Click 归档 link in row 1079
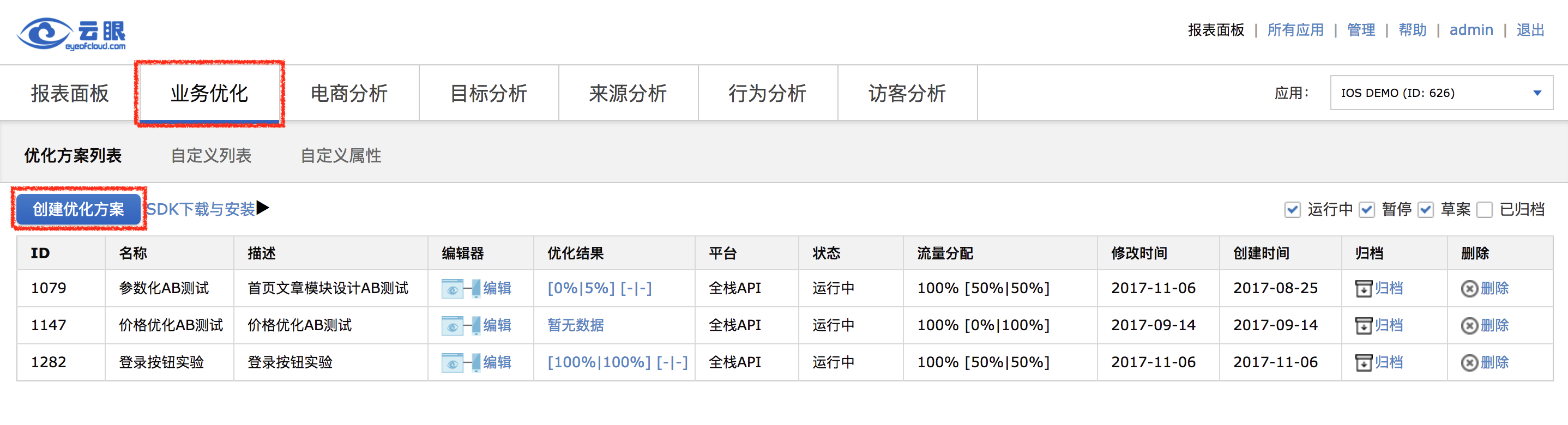1568x425 pixels. (1389, 289)
